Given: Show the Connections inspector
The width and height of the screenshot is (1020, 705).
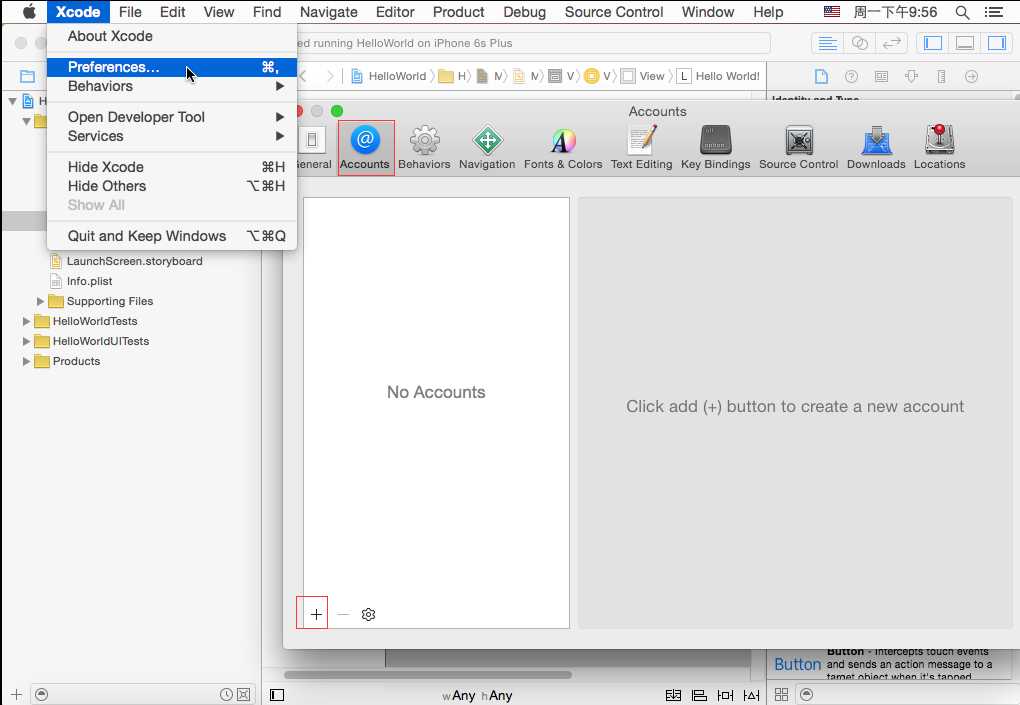Looking at the screenshot, I should coord(971,77).
